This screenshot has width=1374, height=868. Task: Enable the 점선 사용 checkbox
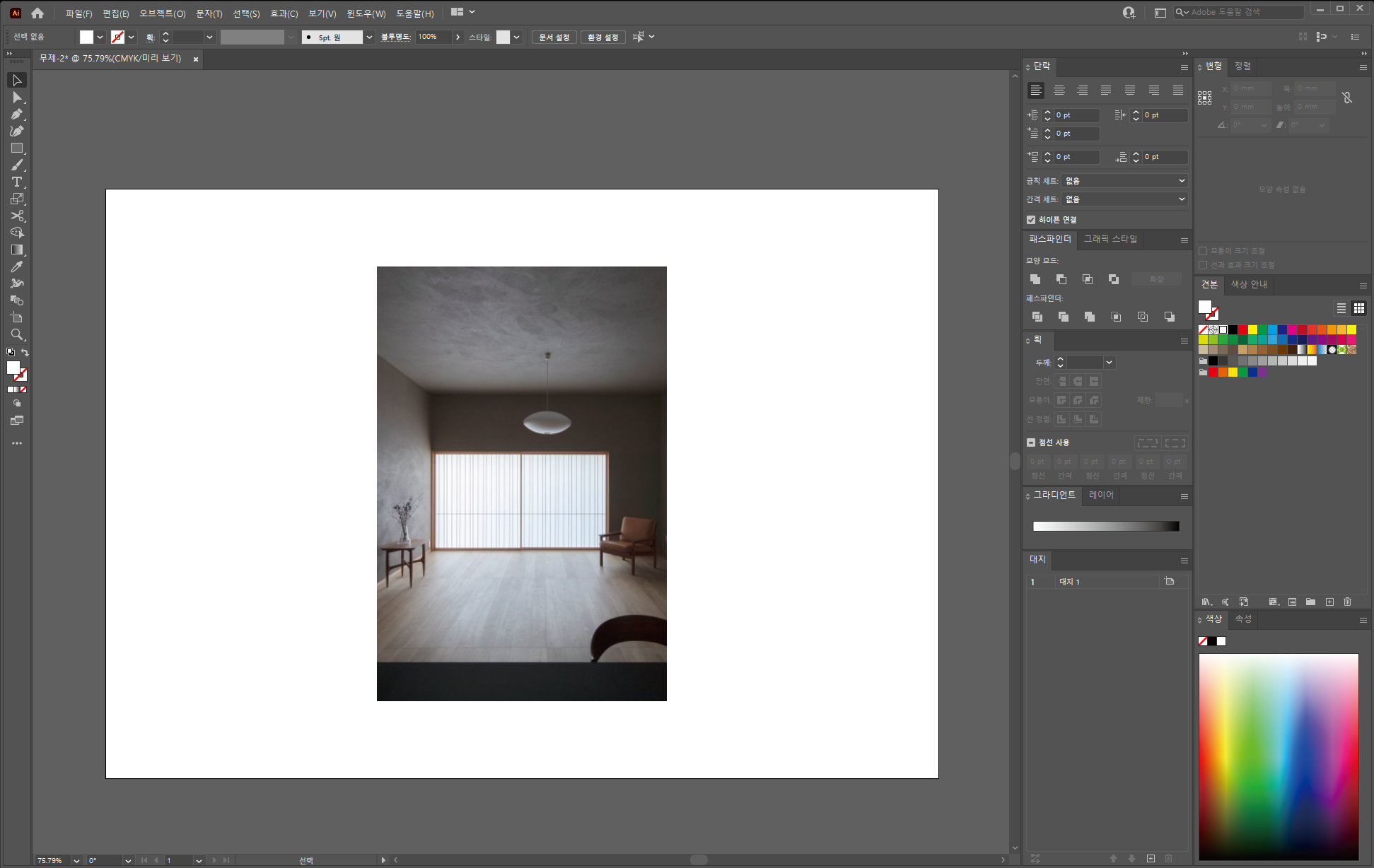coord(1031,442)
